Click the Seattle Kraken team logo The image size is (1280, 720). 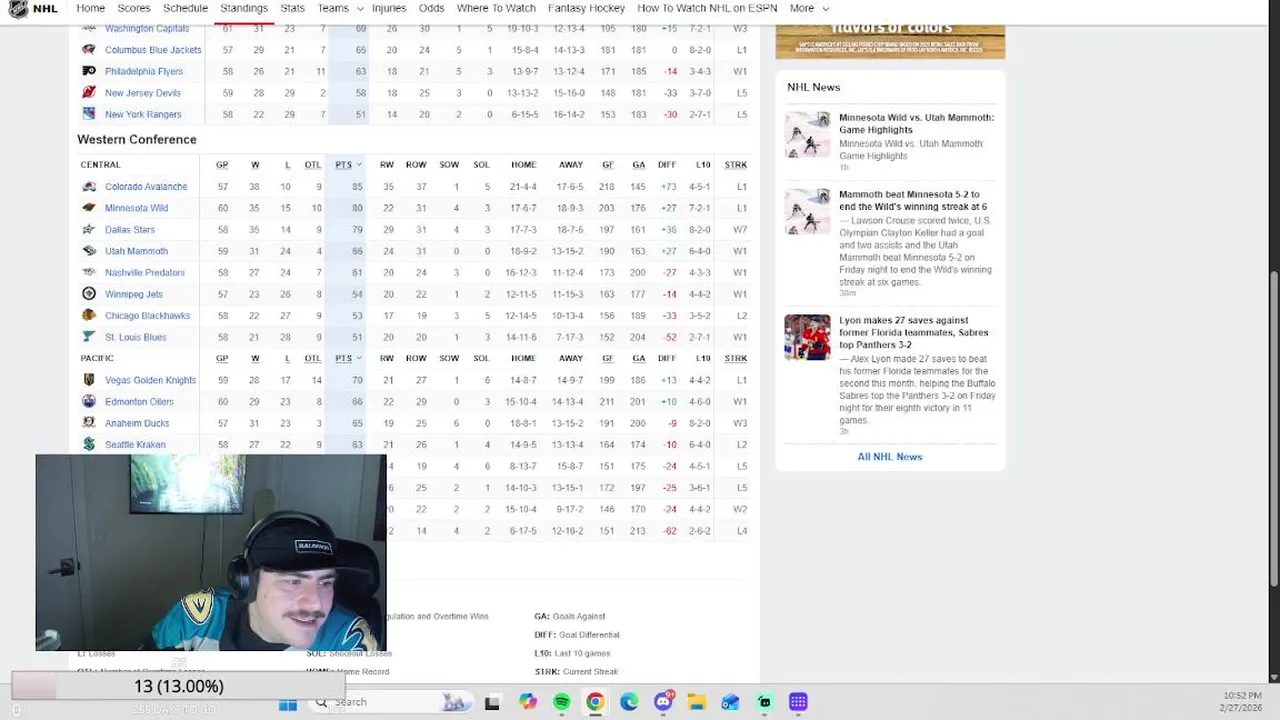point(89,444)
